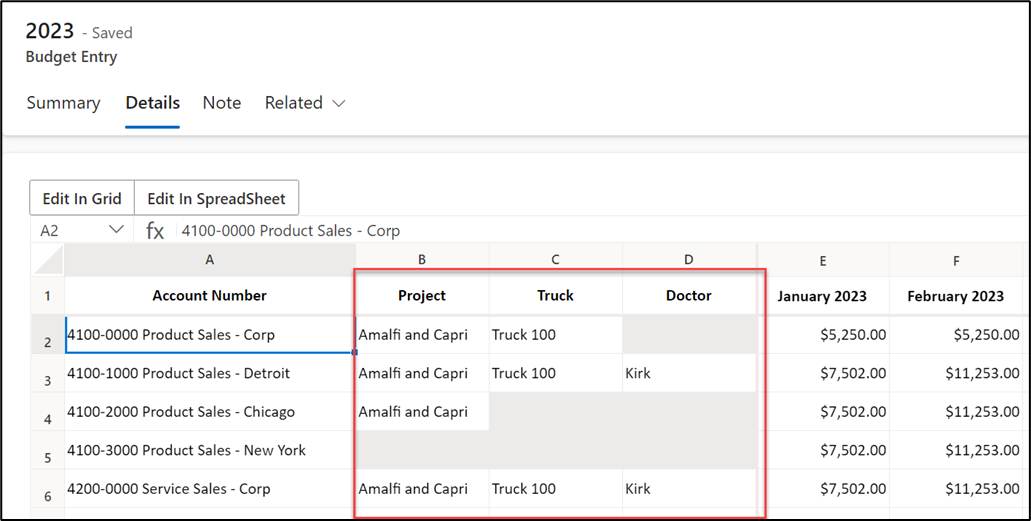Click the Account Number header cell

(x=210, y=295)
